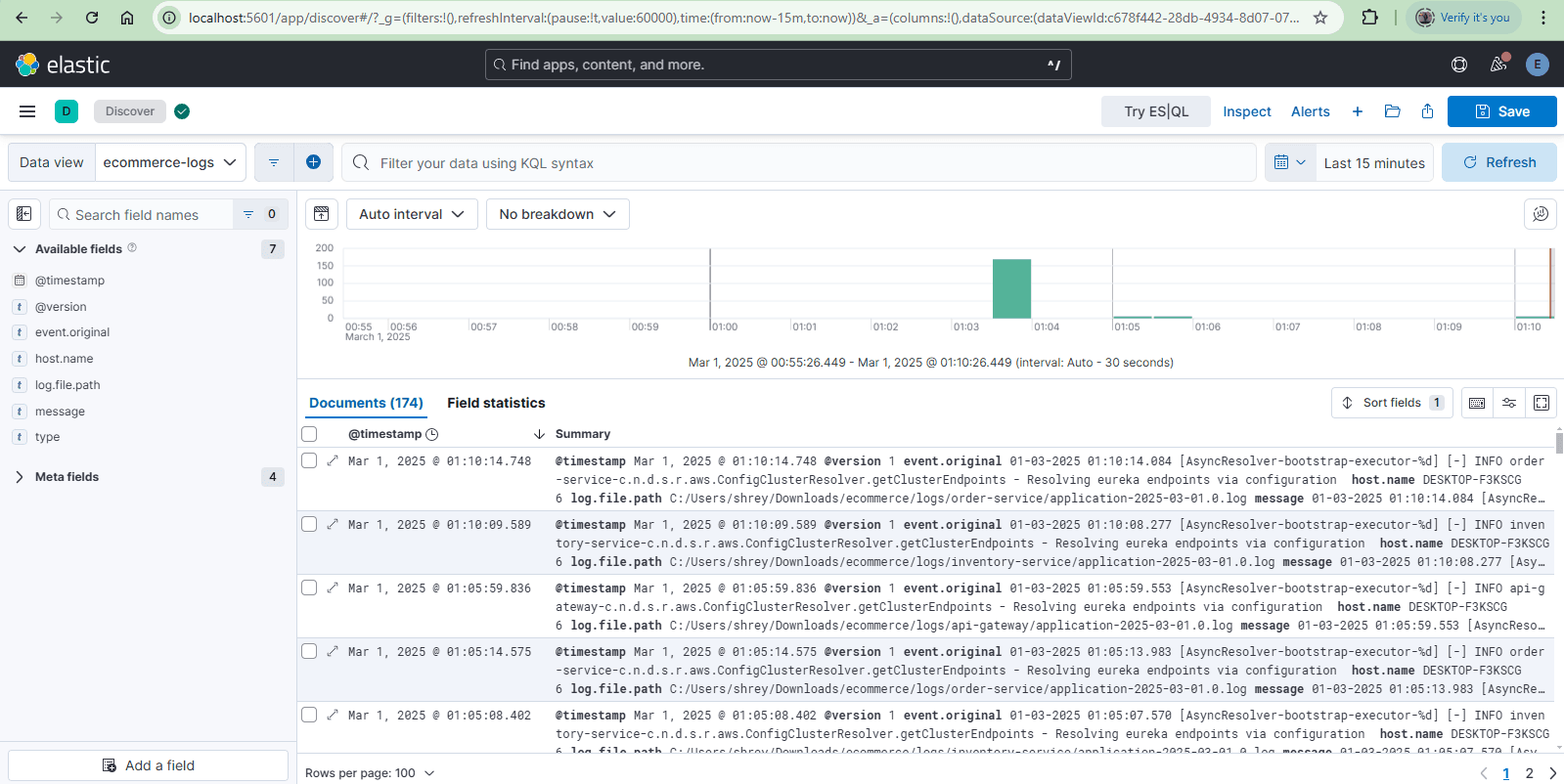The width and height of the screenshot is (1564, 784).
Task: Go to browser home page
Action: pos(127,18)
